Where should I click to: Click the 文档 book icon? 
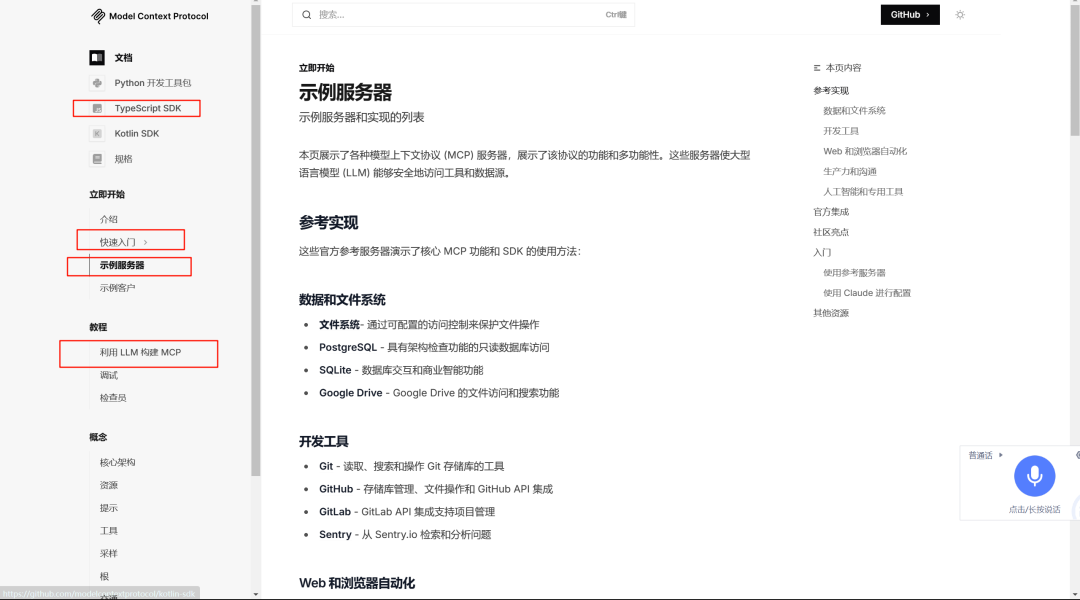[97, 58]
